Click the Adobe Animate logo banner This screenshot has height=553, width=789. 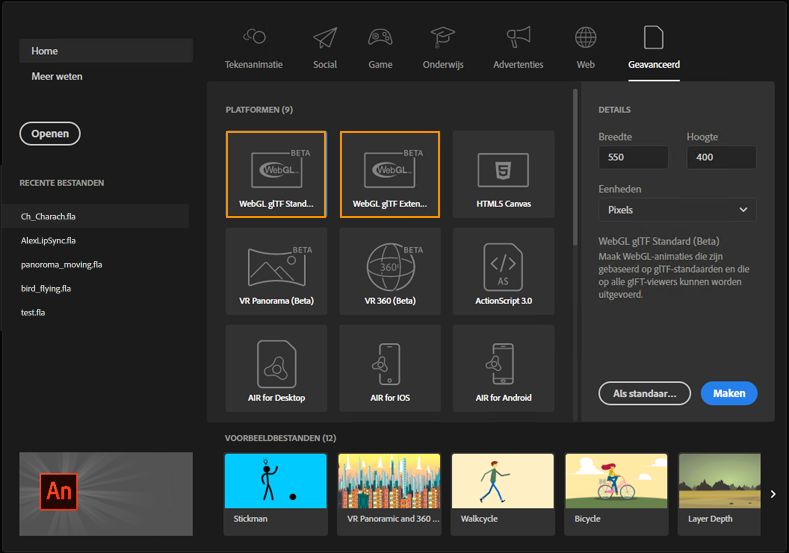coord(106,494)
